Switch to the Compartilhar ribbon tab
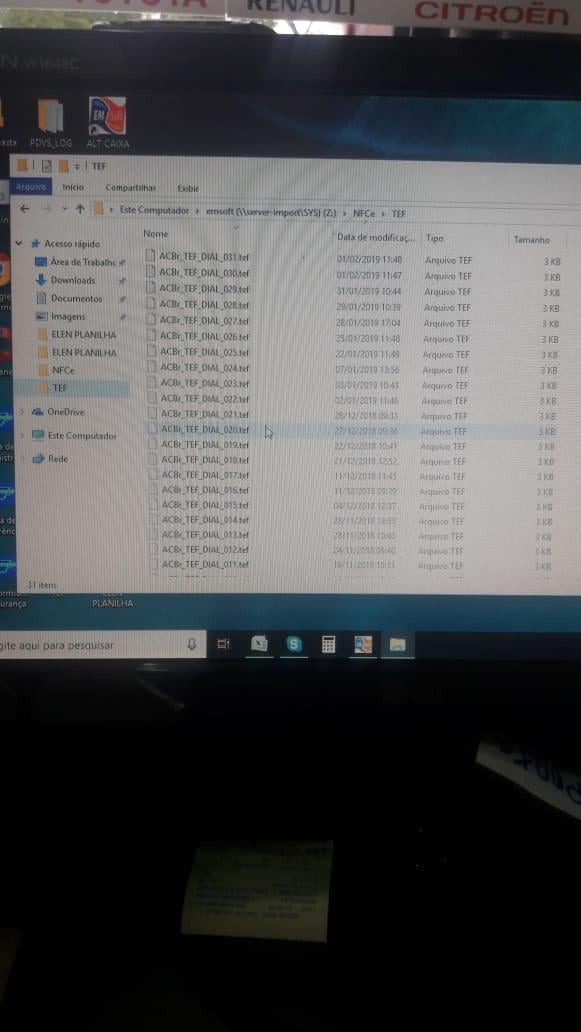This screenshot has width=581, height=1032. coord(130,188)
